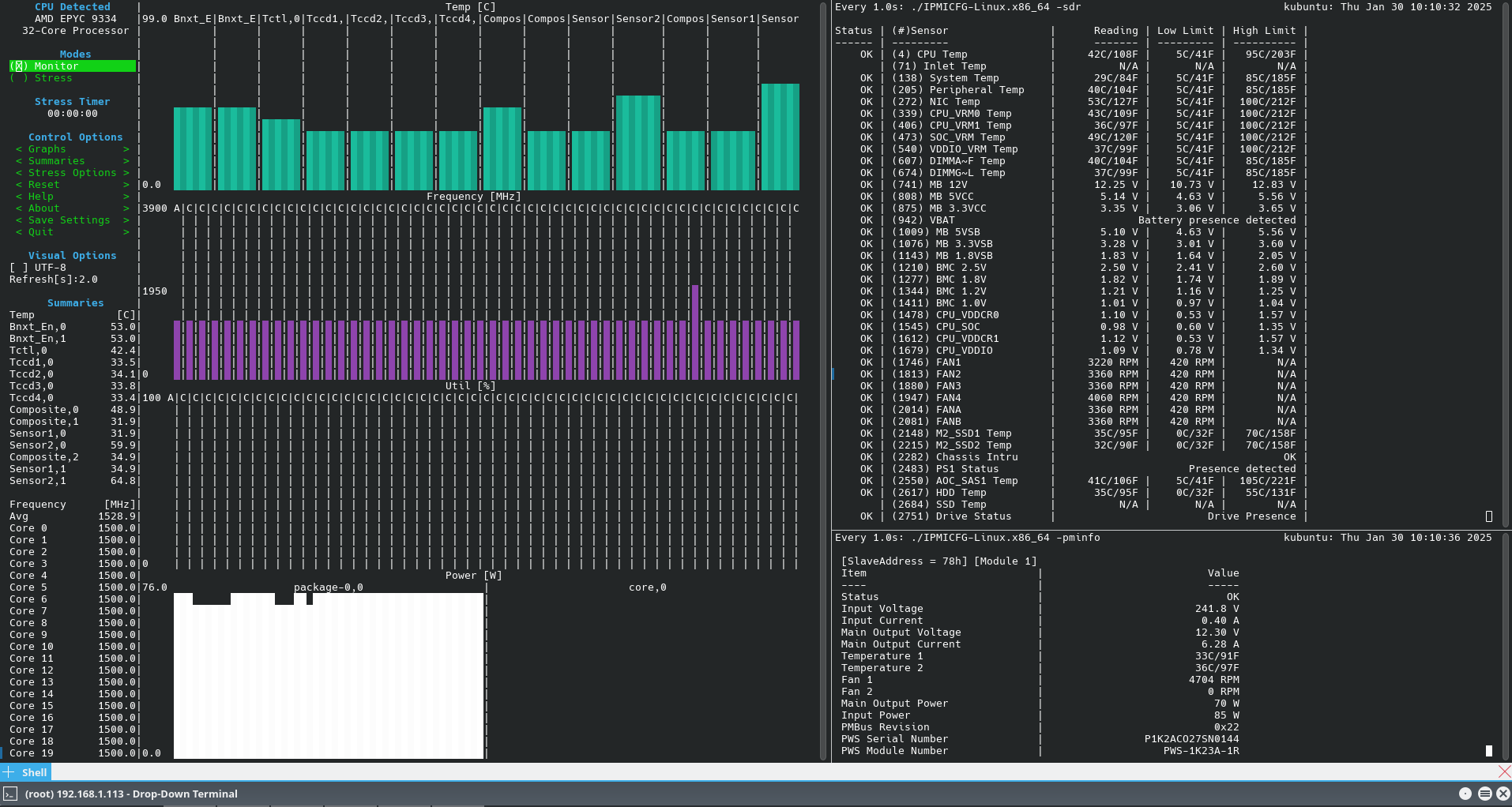Quit the Drop-Down Terminal with the X icon
This screenshot has width=1512, height=807.
pos(1503,794)
